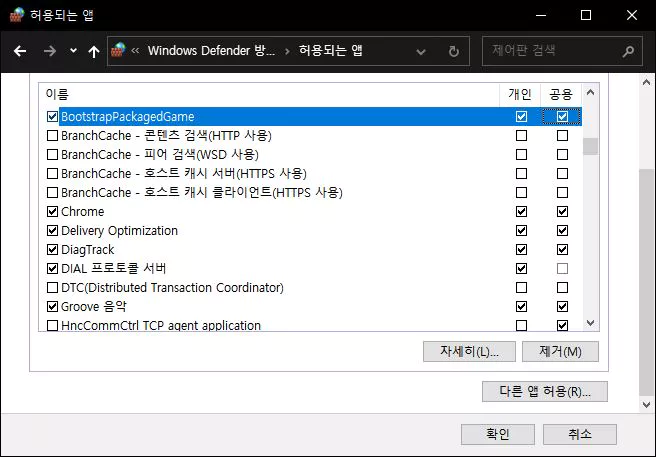The height and width of the screenshot is (457, 656).
Task: Click the forward navigation arrow
Action: 50,51
